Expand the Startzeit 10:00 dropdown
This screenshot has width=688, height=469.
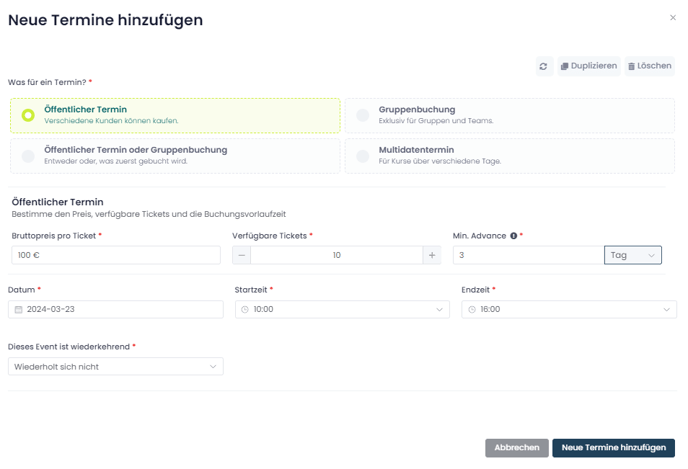(342, 309)
